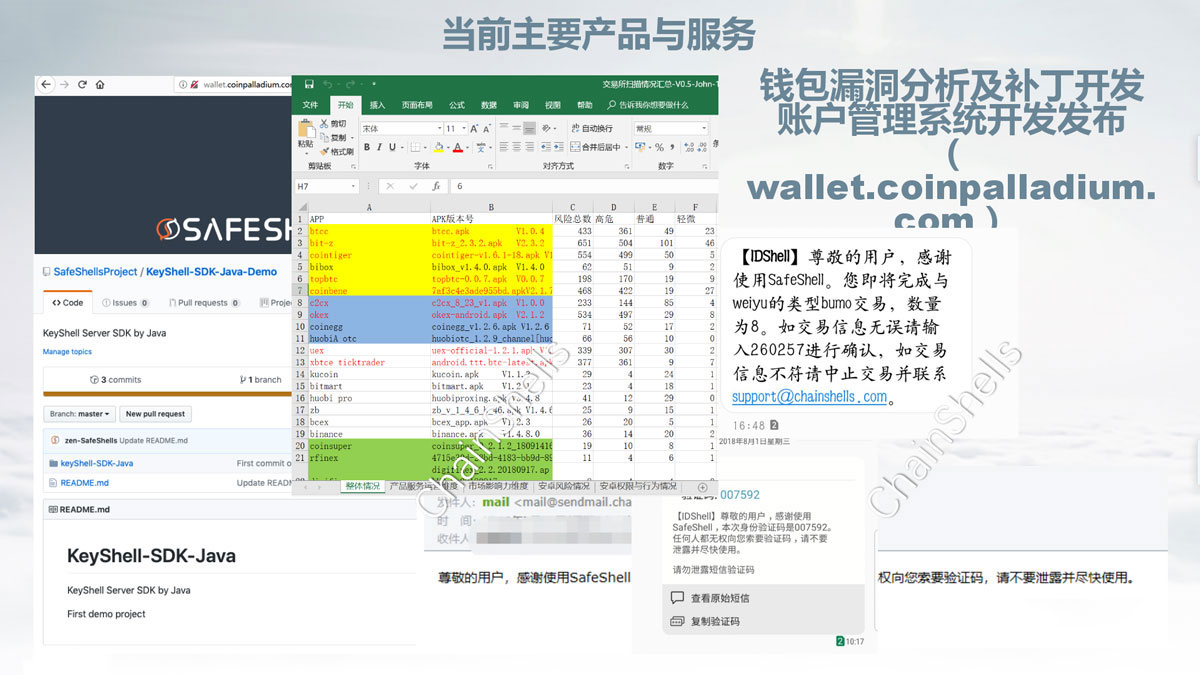Open the KeyShell-SDK-Java-Demo repository link
This screenshot has height=675, width=1200.
(x=211, y=271)
